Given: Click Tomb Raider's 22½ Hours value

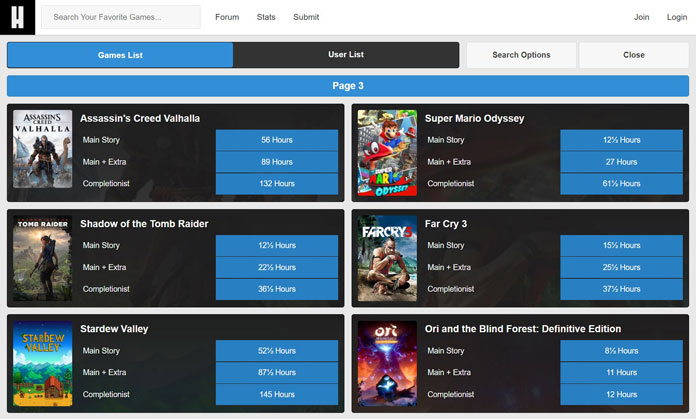Looking at the screenshot, I should click(x=277, y=267).
